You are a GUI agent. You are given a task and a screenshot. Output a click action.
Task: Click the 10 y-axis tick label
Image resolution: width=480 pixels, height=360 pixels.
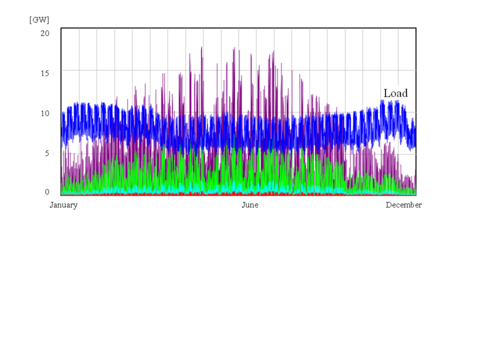click(45, 113)
